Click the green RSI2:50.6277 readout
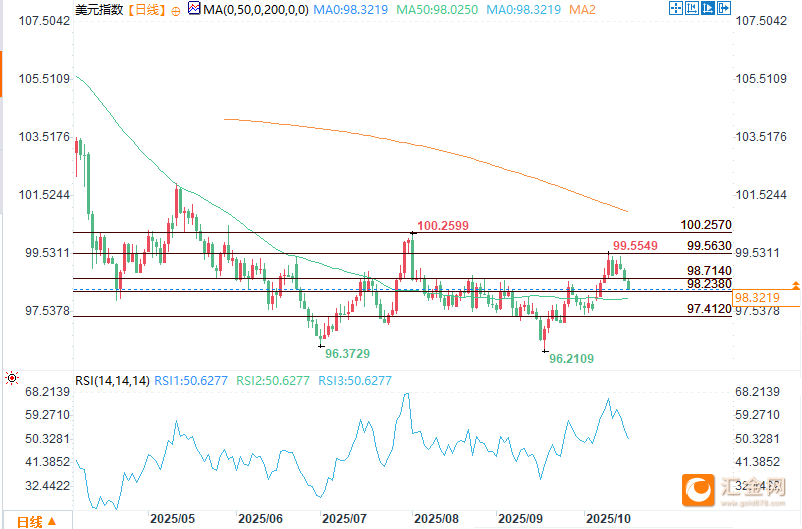The image size is (802, 529). (x=273, y=381)
